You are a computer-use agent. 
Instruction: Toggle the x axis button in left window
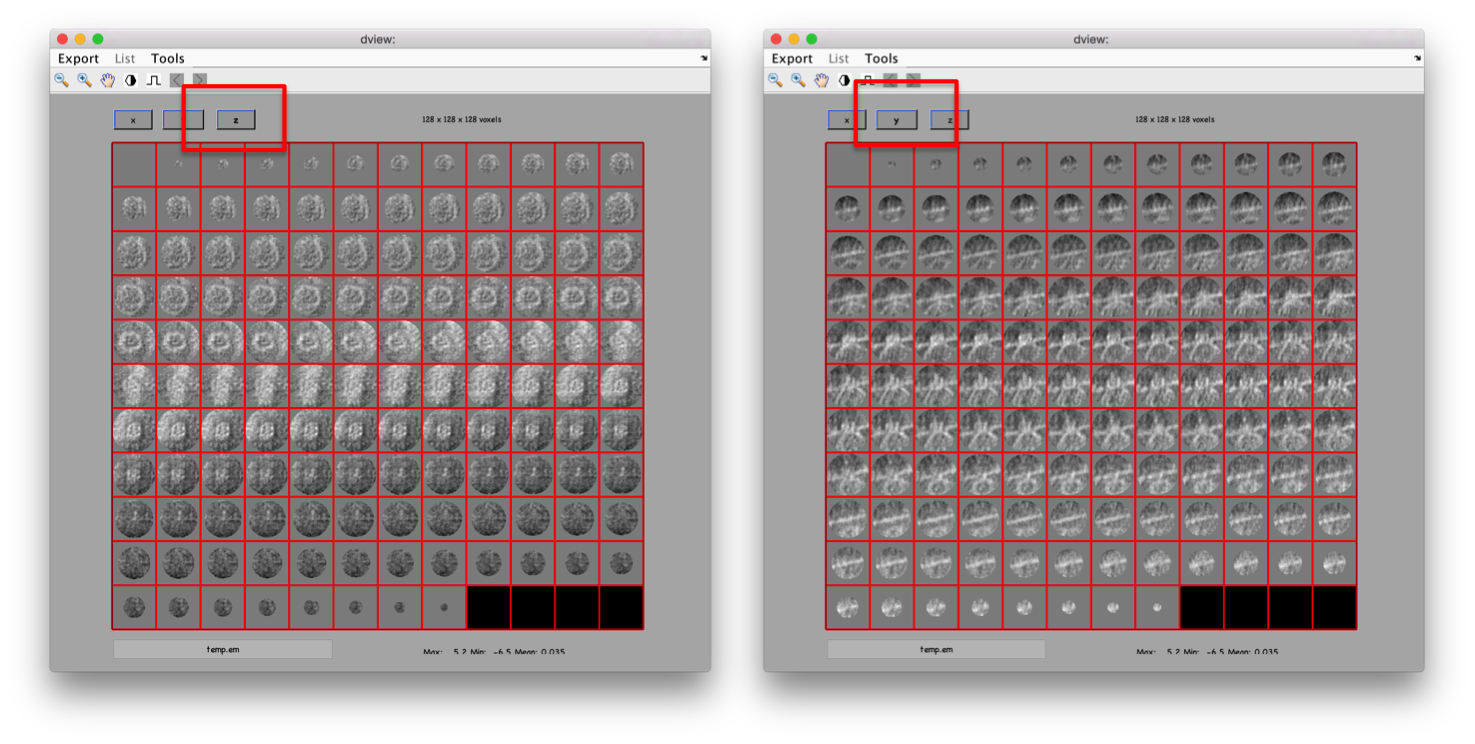pyautogui.click(x=133, y=120)
